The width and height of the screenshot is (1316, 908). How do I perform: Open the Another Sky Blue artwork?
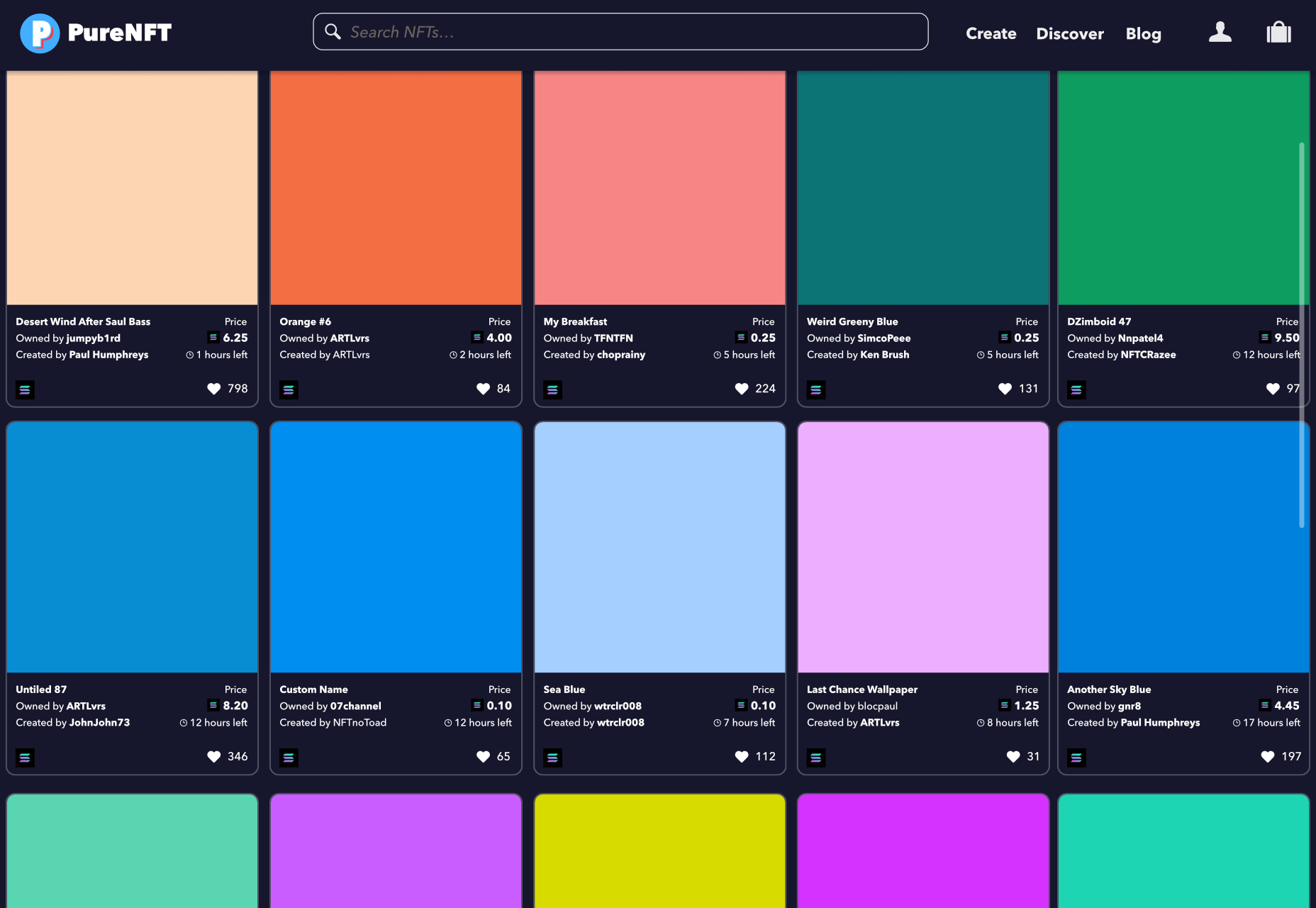(1183, 547)
